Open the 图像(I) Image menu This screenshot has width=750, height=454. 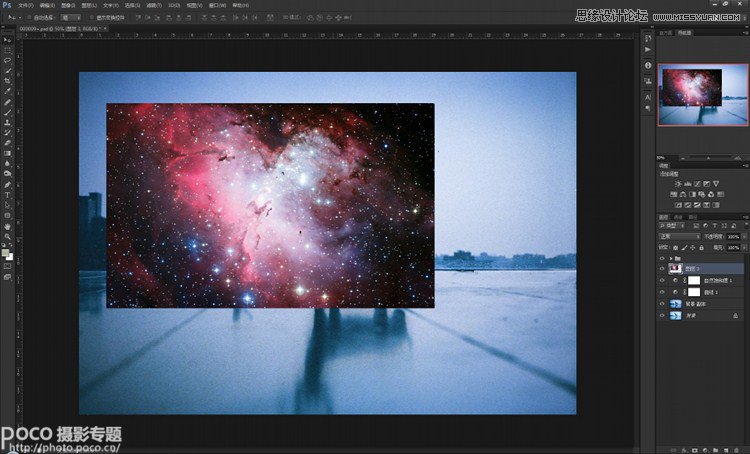pyautogui.click(x=68, y=6)
